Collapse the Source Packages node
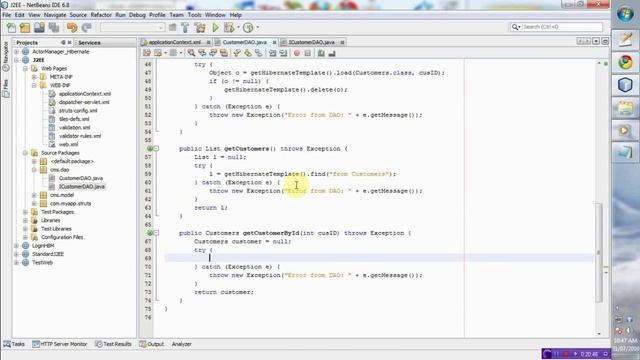640x360 pixels. 25,153
